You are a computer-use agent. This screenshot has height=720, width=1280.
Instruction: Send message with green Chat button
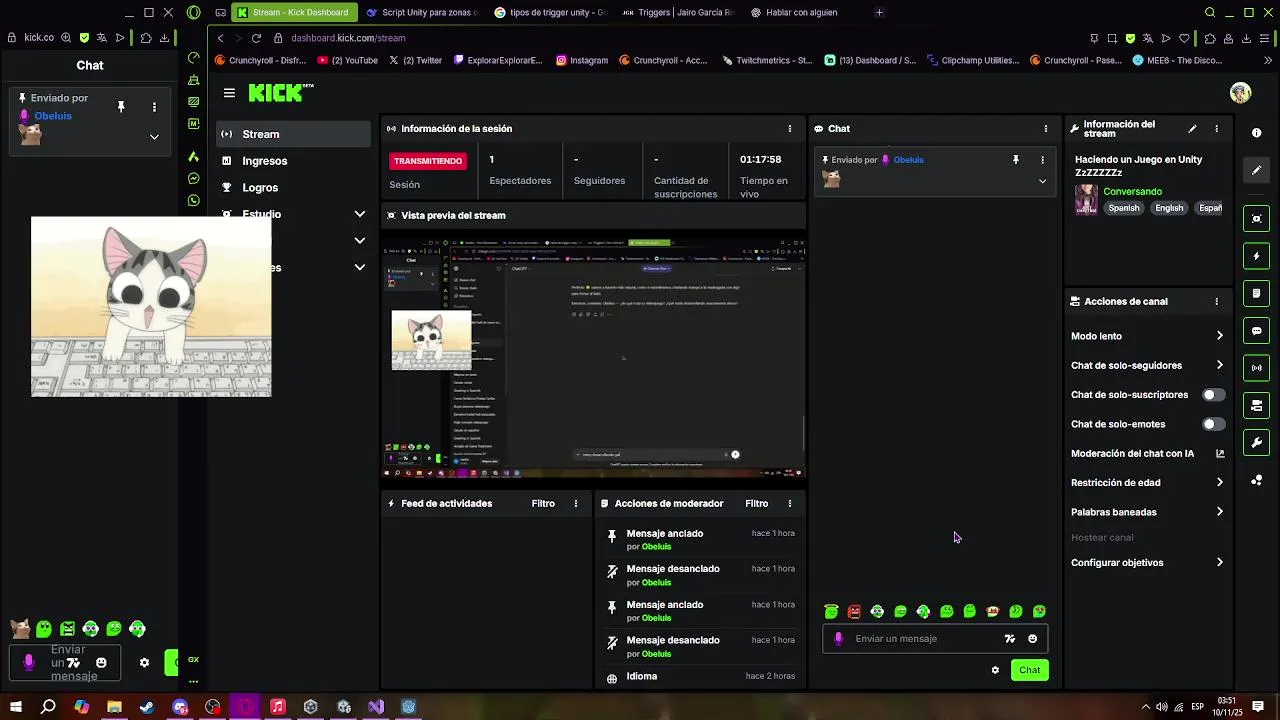1029,670
